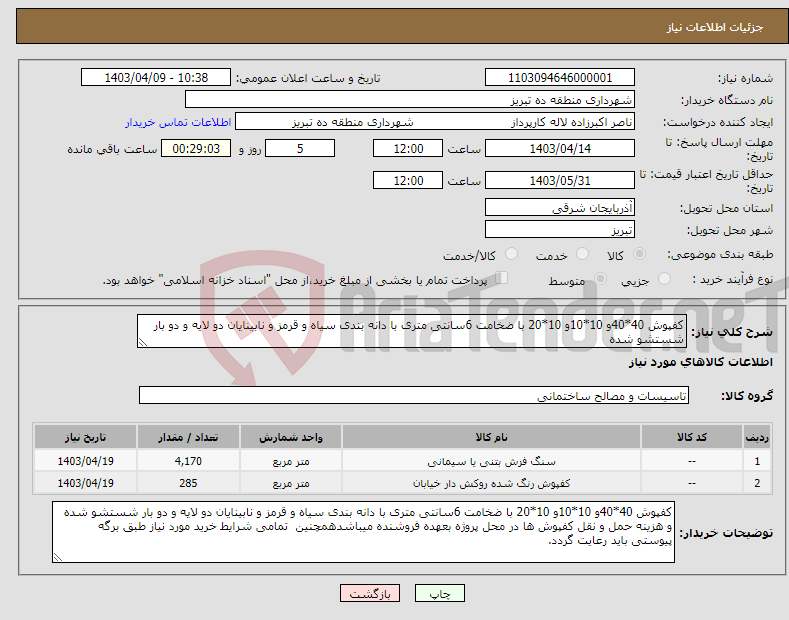
Task: Click the گروه کالا label
Action: pyautogui.click(x=747, y=396)
